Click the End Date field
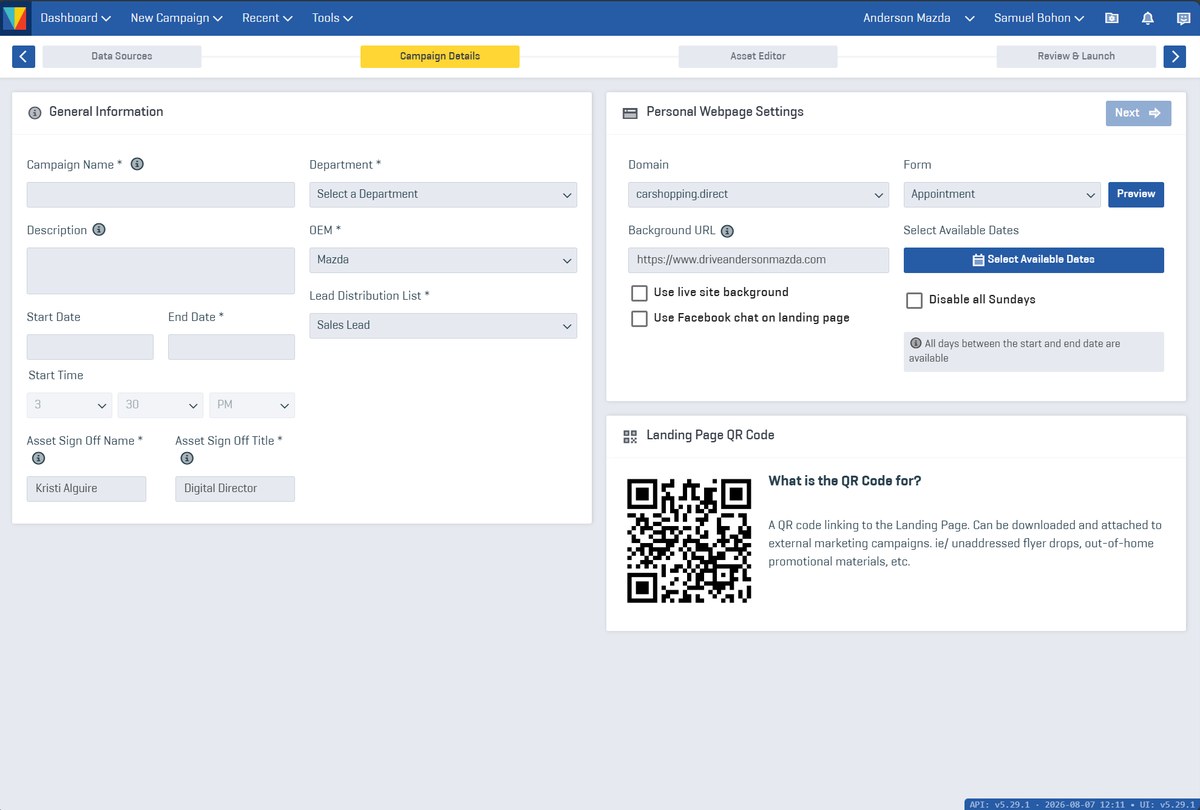The image size is (1200, 810). point(231,347)
